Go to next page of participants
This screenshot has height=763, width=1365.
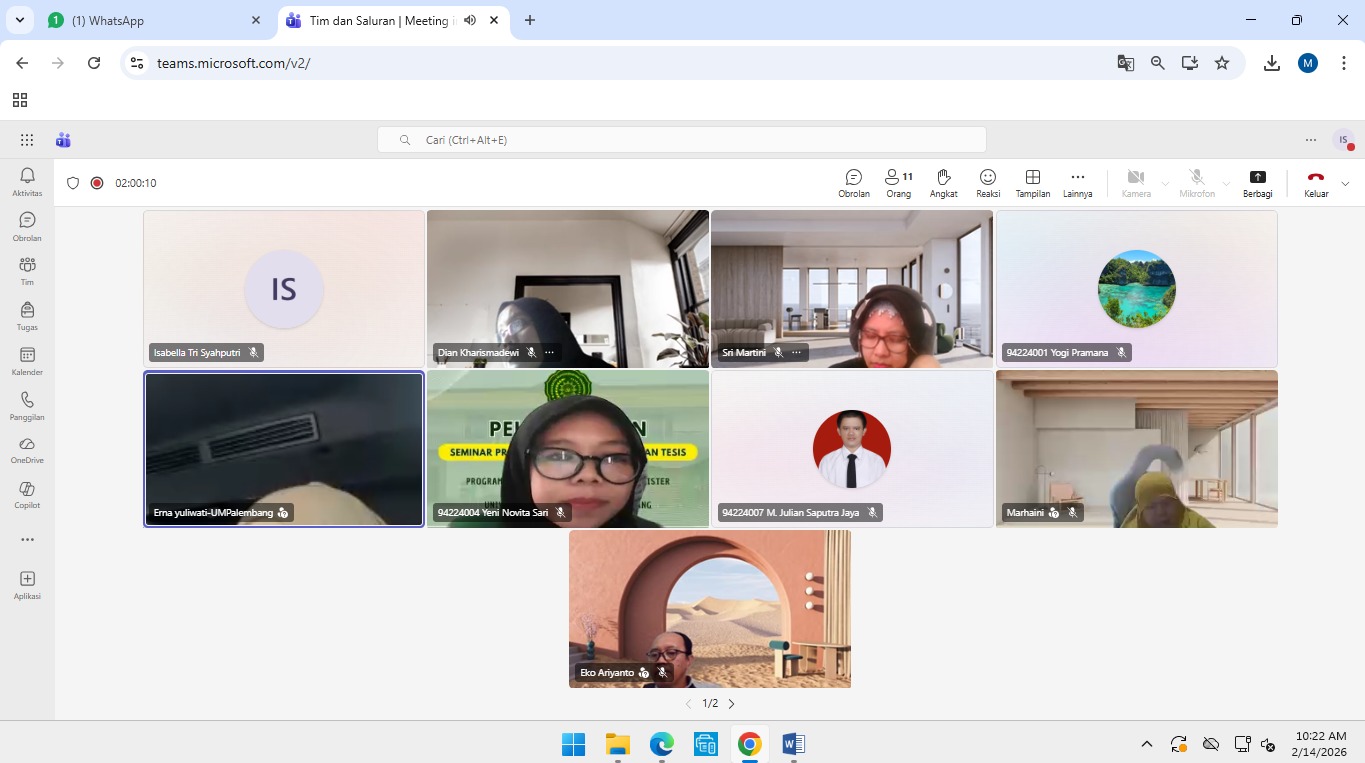[x=731, y=704]
